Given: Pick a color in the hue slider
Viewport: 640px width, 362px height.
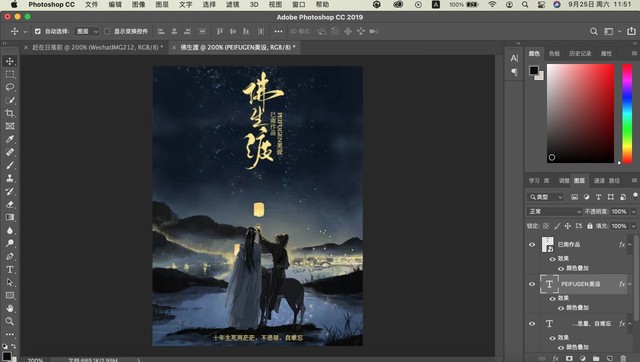Looking at the screenshot, I should tap(627, 113).
